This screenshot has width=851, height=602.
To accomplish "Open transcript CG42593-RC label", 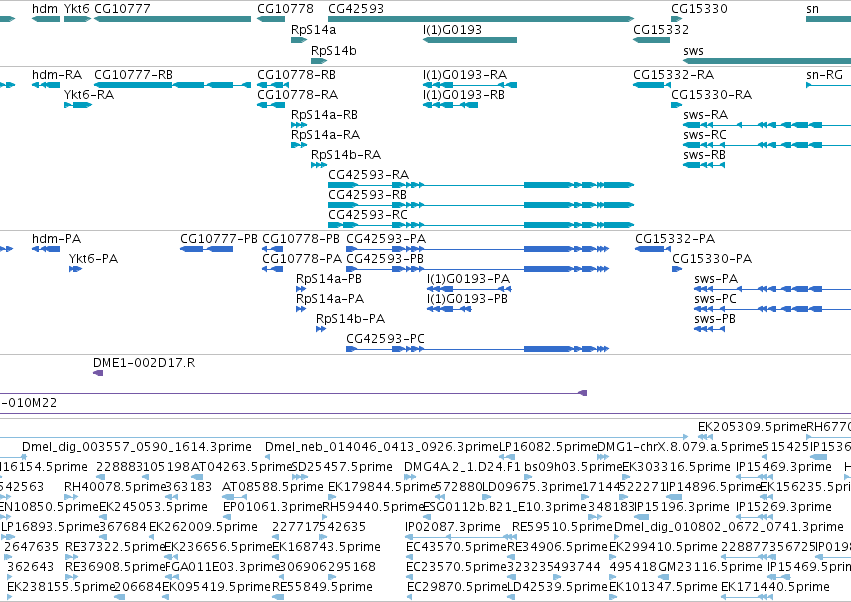I will pos(368,214).
